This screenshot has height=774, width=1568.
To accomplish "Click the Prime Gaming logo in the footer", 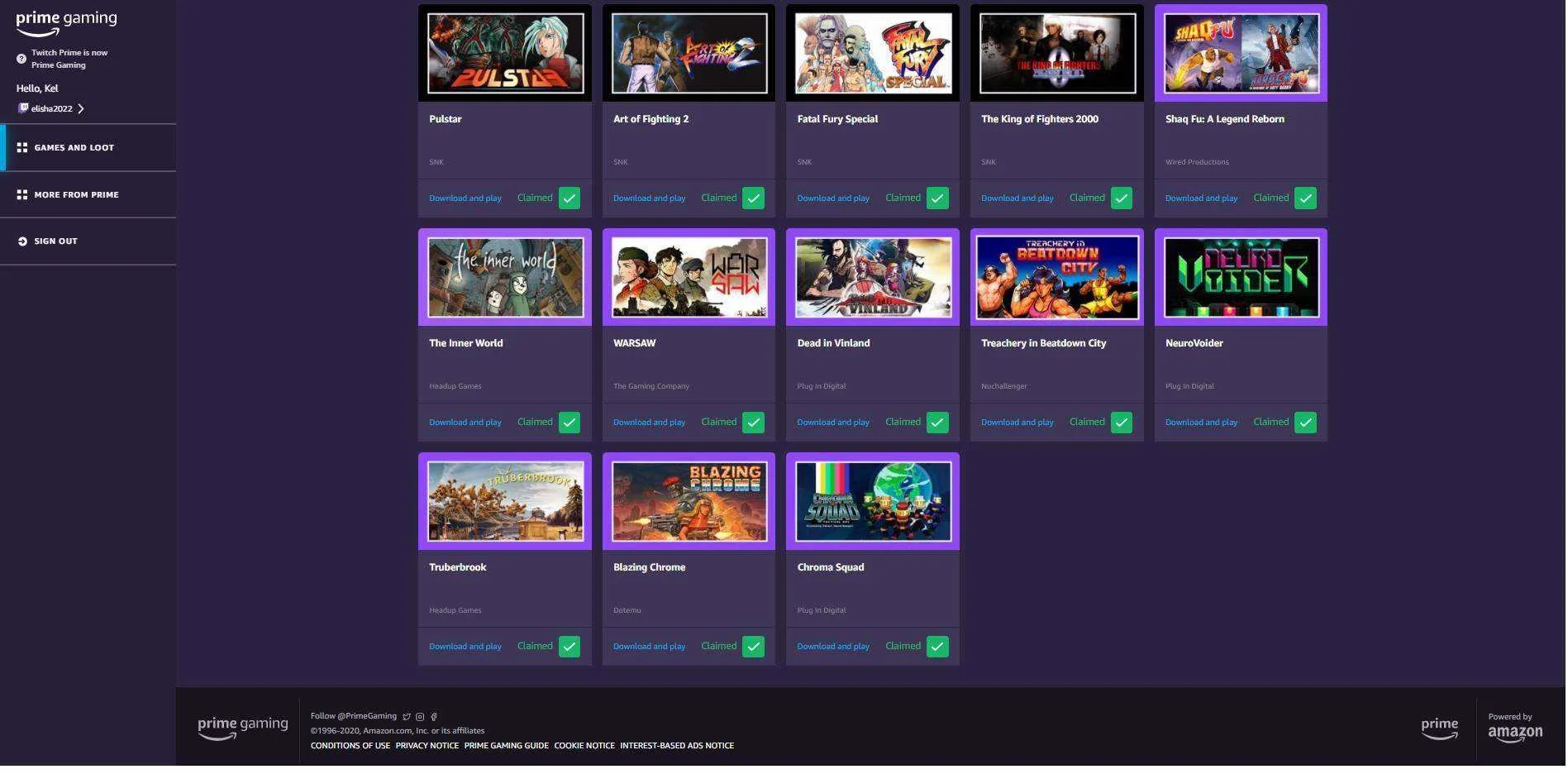I will click(243, 728).
